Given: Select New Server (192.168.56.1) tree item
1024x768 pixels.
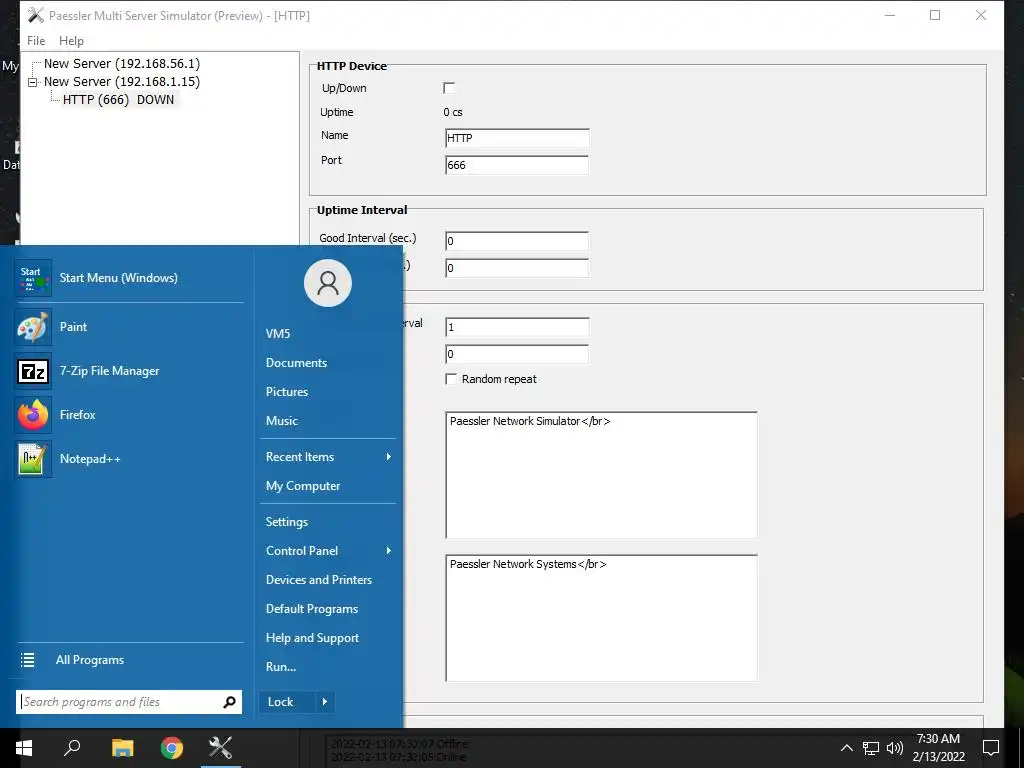Looking at the screenshot, I should (x=121, y=63).
